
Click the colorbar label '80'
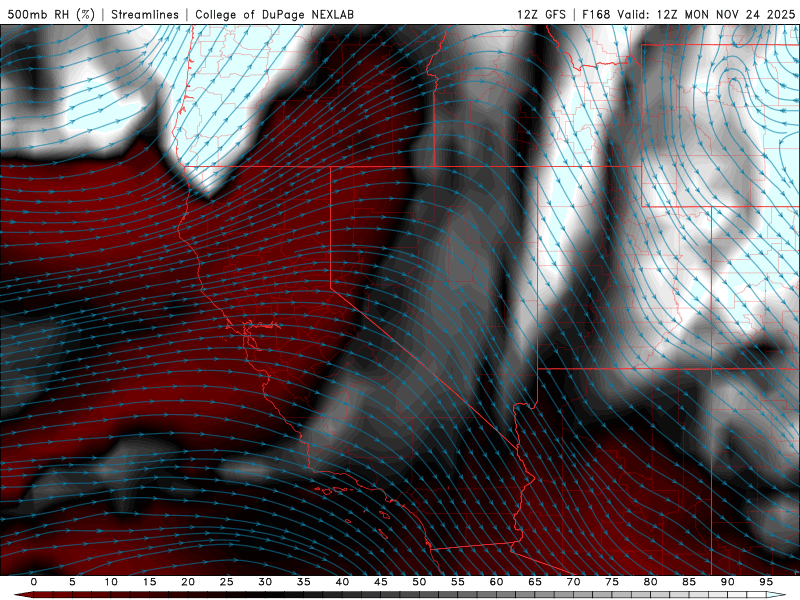tap(651, 582)
